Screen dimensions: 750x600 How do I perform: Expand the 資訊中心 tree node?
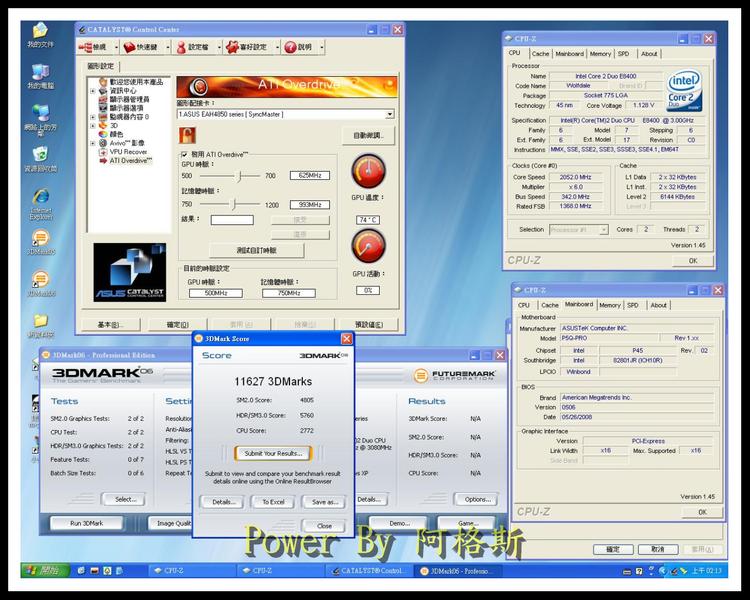coord(93,91)
